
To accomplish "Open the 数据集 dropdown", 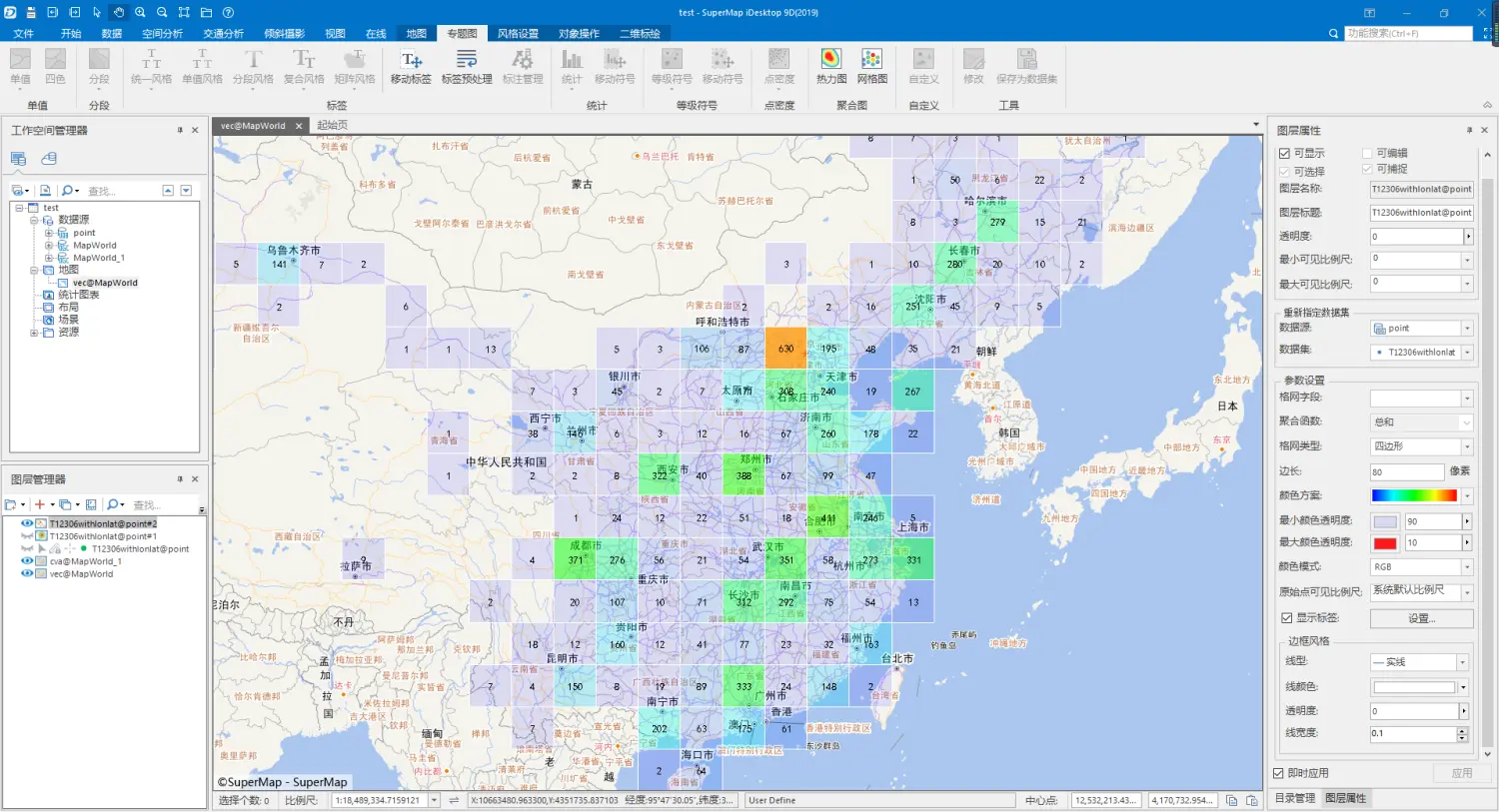I will coord(1467,353).
